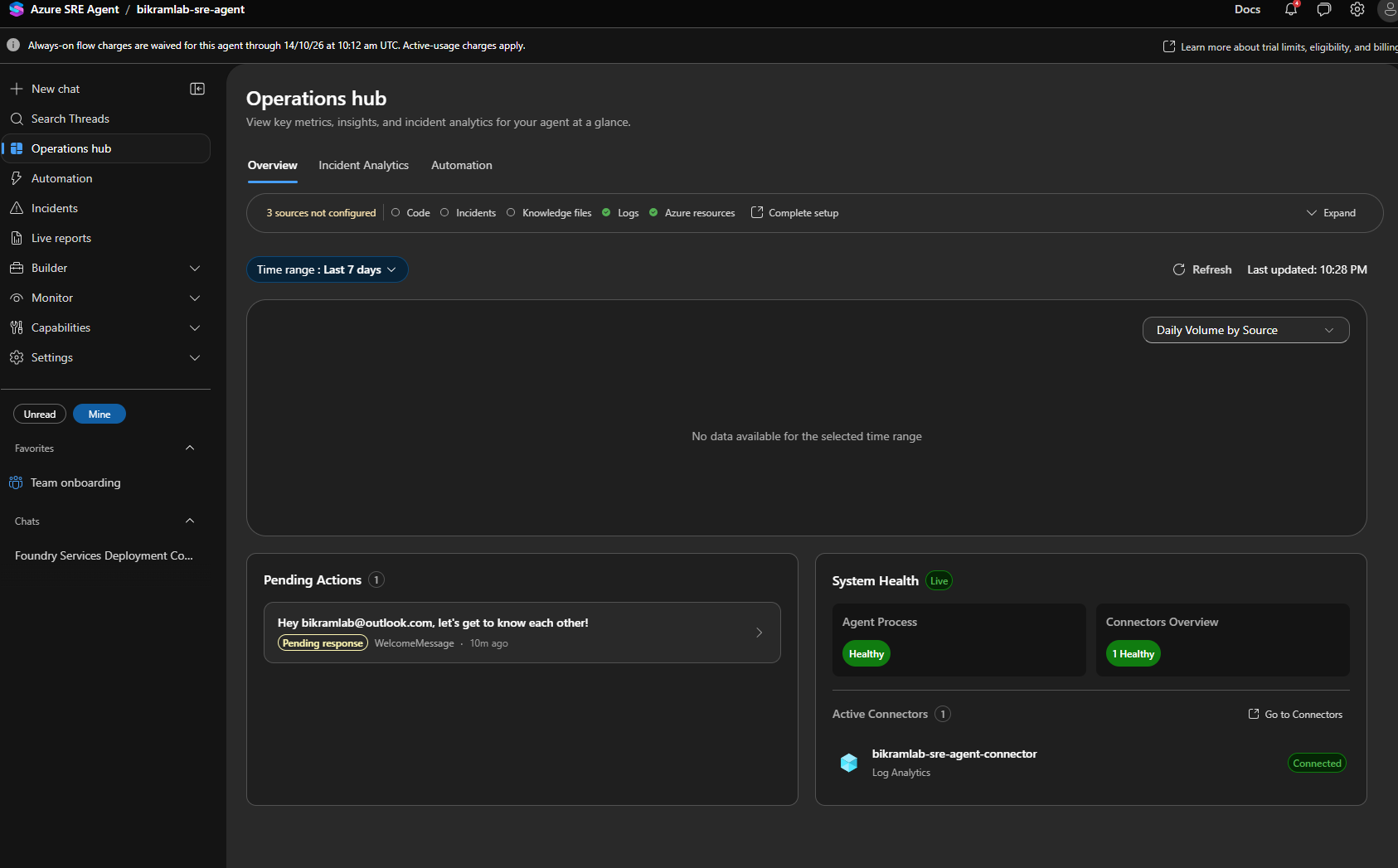Image resolution: width=1398 pixels, height=868 pixels.
Task: Click the connector cube icon
Action: (x=849, y=763)
